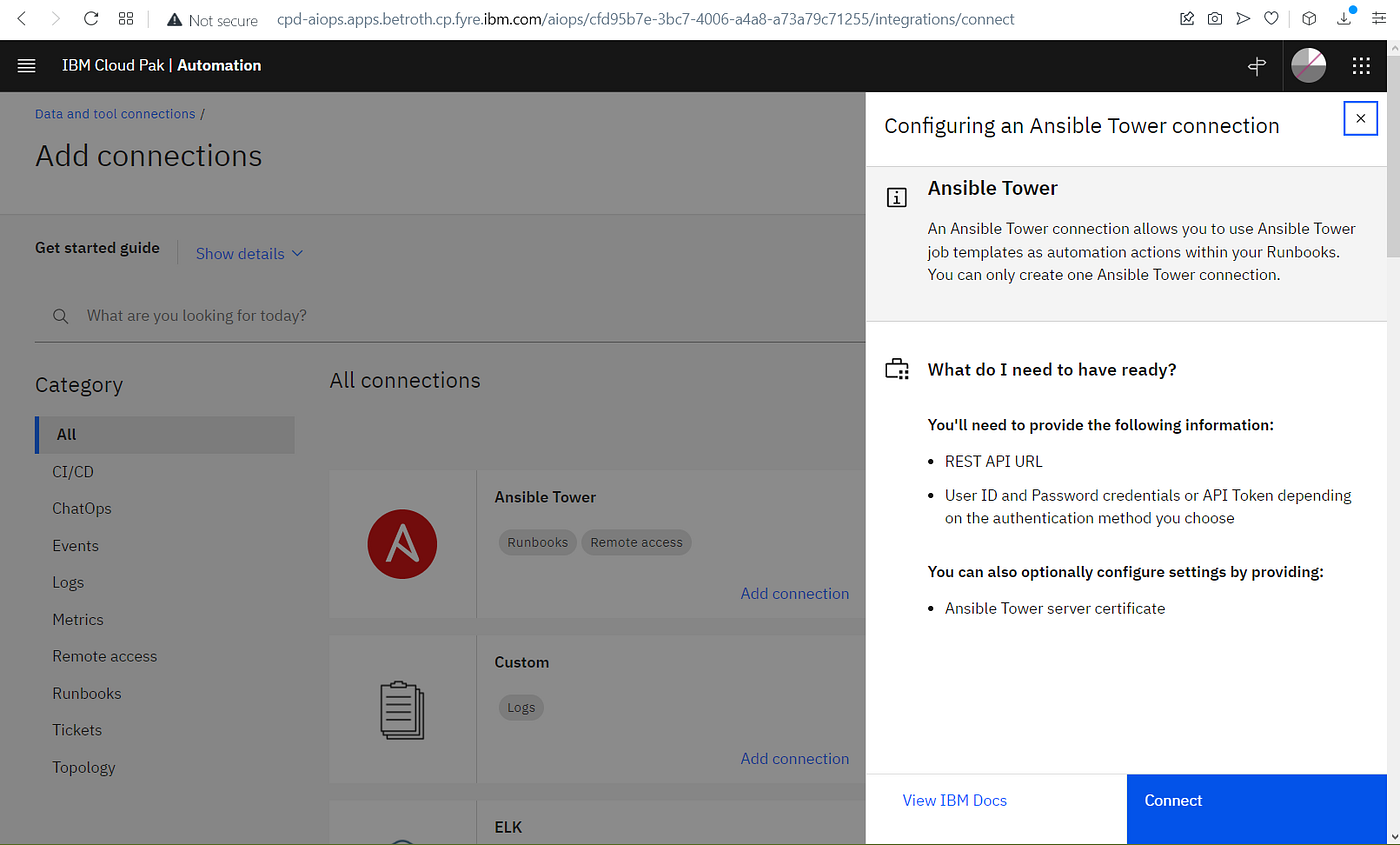Image resolution: width=1400 pixels, height=845 pixels.
Task: Open the browser snapshot camera tool
Action: [1214, 19]
